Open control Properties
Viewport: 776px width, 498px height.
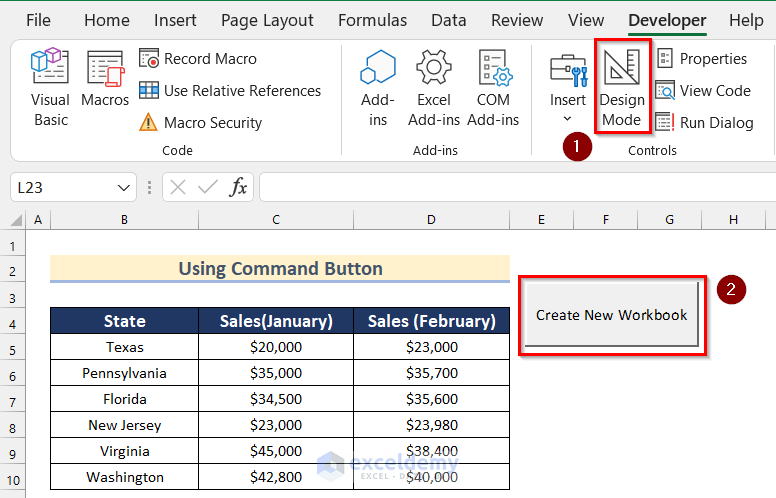[x=702, y=59]
